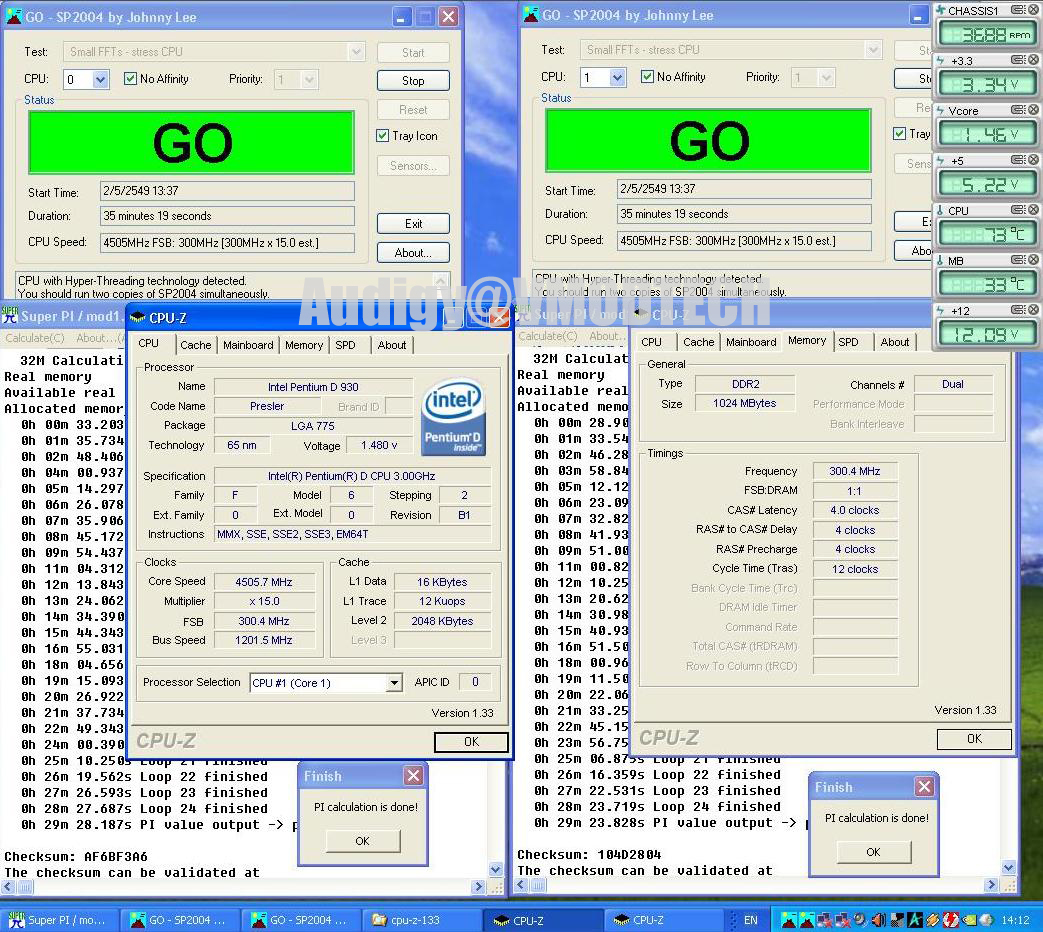Open settings icon of the CPU temperature sensor
Viewport: 1043px width, 932px height.
1018,210
